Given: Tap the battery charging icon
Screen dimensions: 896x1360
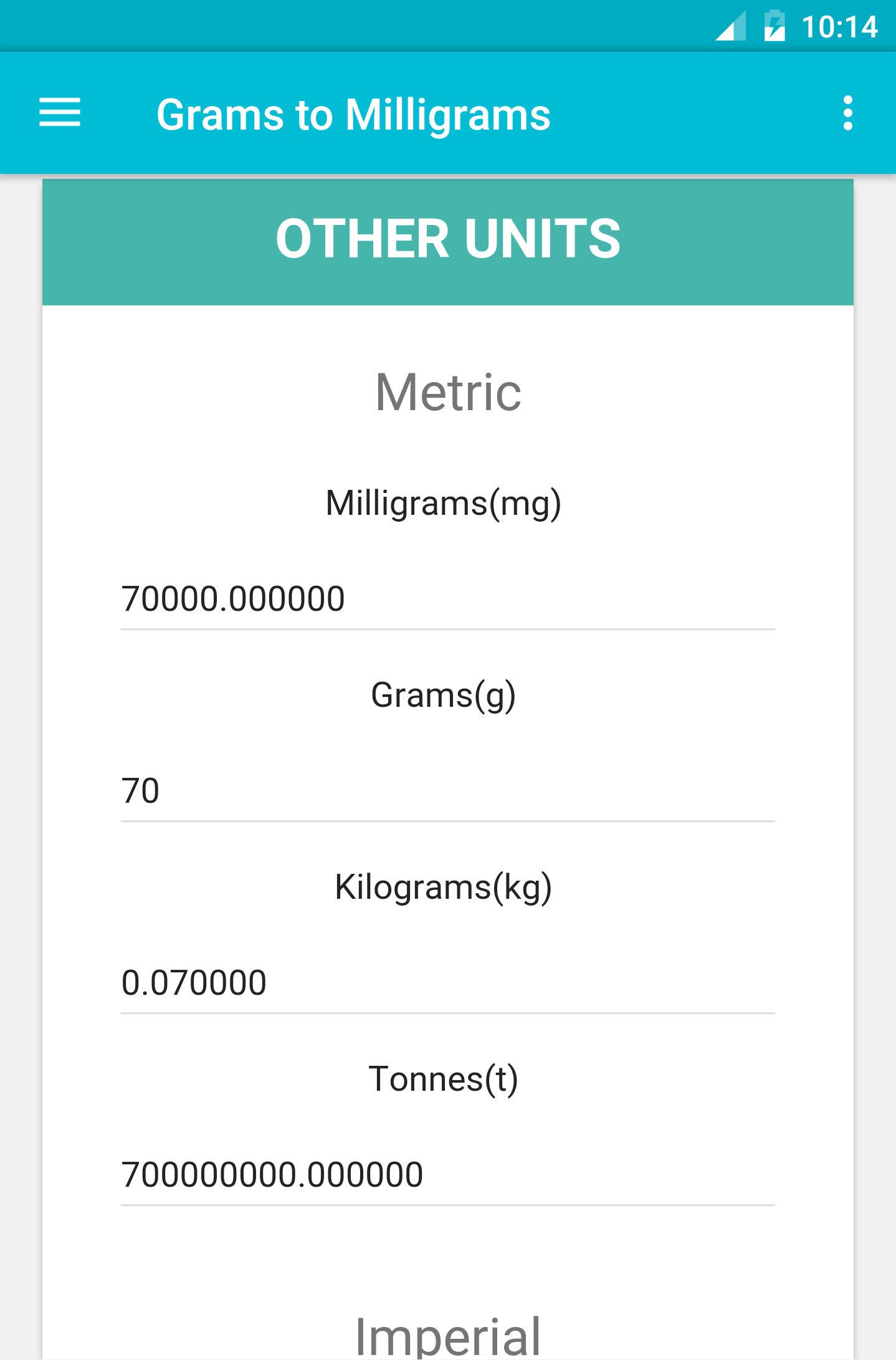Looking at the screenshot, I should point(774,26).
